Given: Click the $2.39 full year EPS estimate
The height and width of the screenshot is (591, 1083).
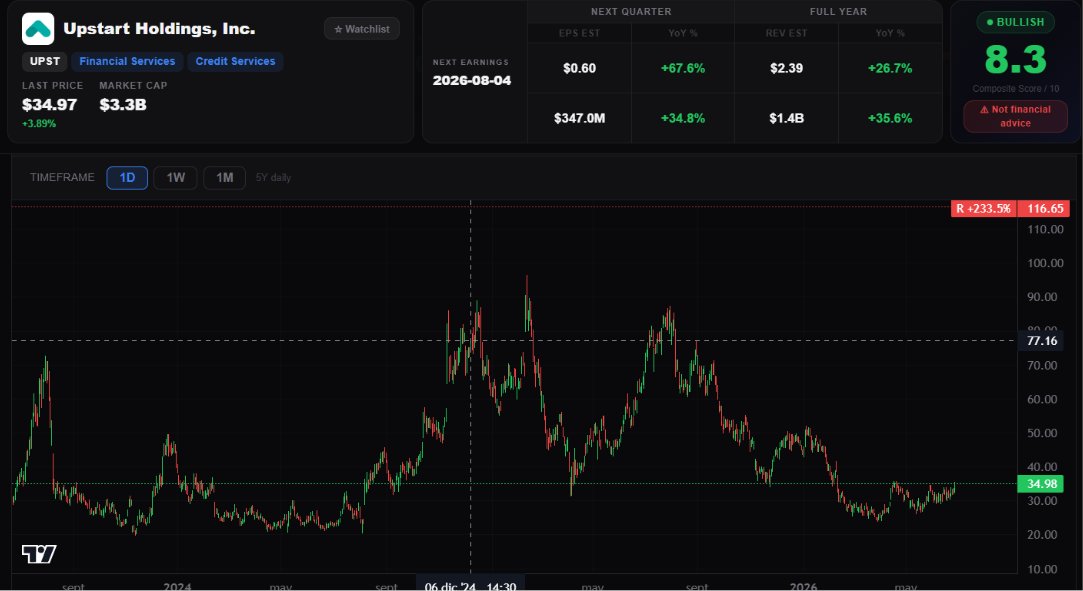Looking at the screenshot, I should 787,68.
